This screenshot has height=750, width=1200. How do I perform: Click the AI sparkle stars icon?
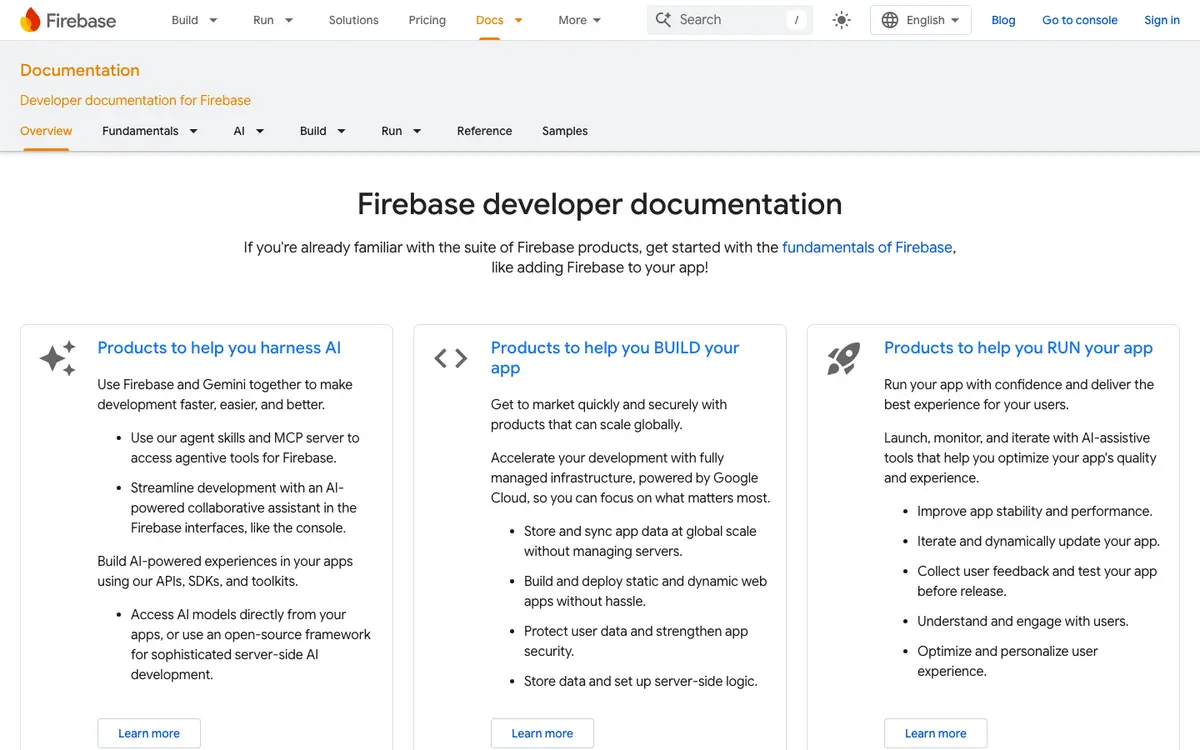(58, 358)
